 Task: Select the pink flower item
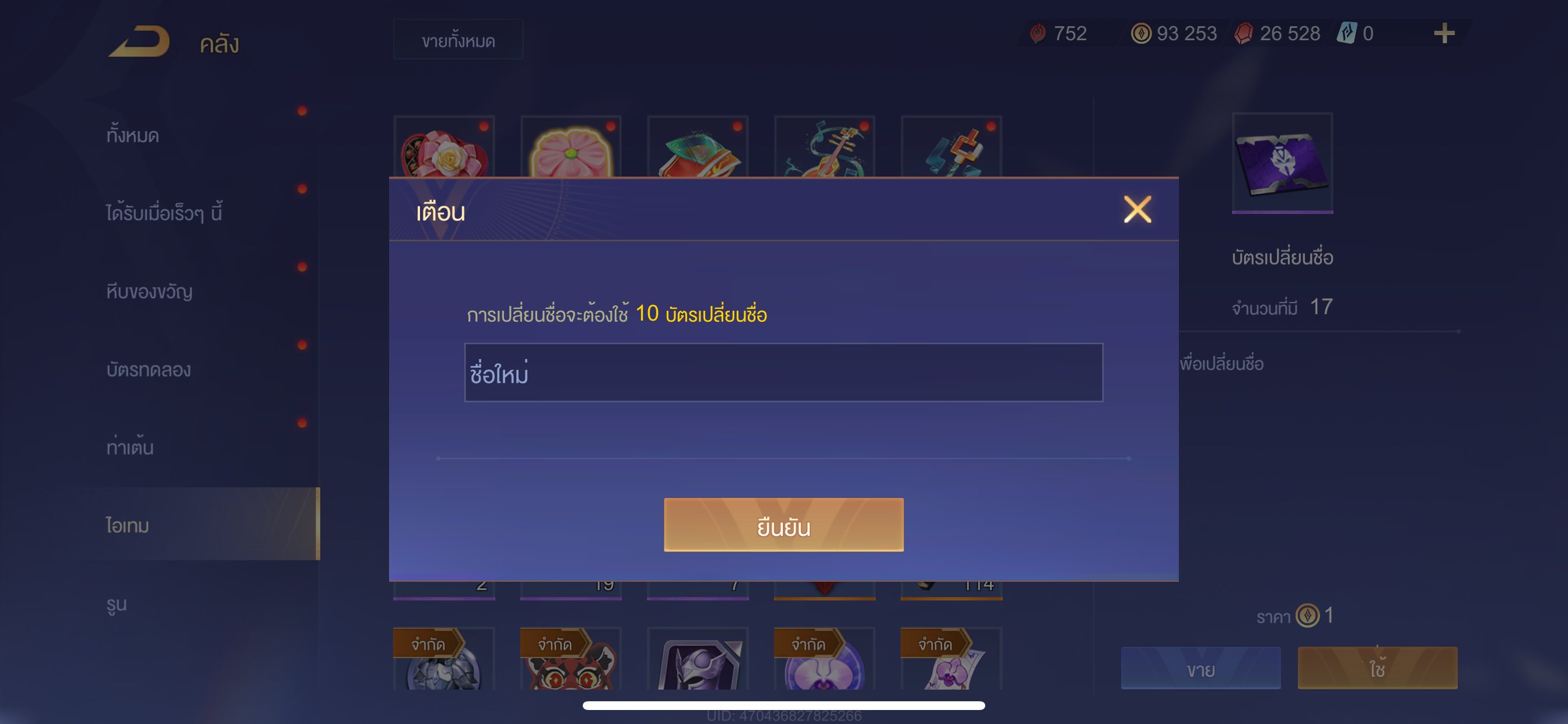click(x=570, y=148)
